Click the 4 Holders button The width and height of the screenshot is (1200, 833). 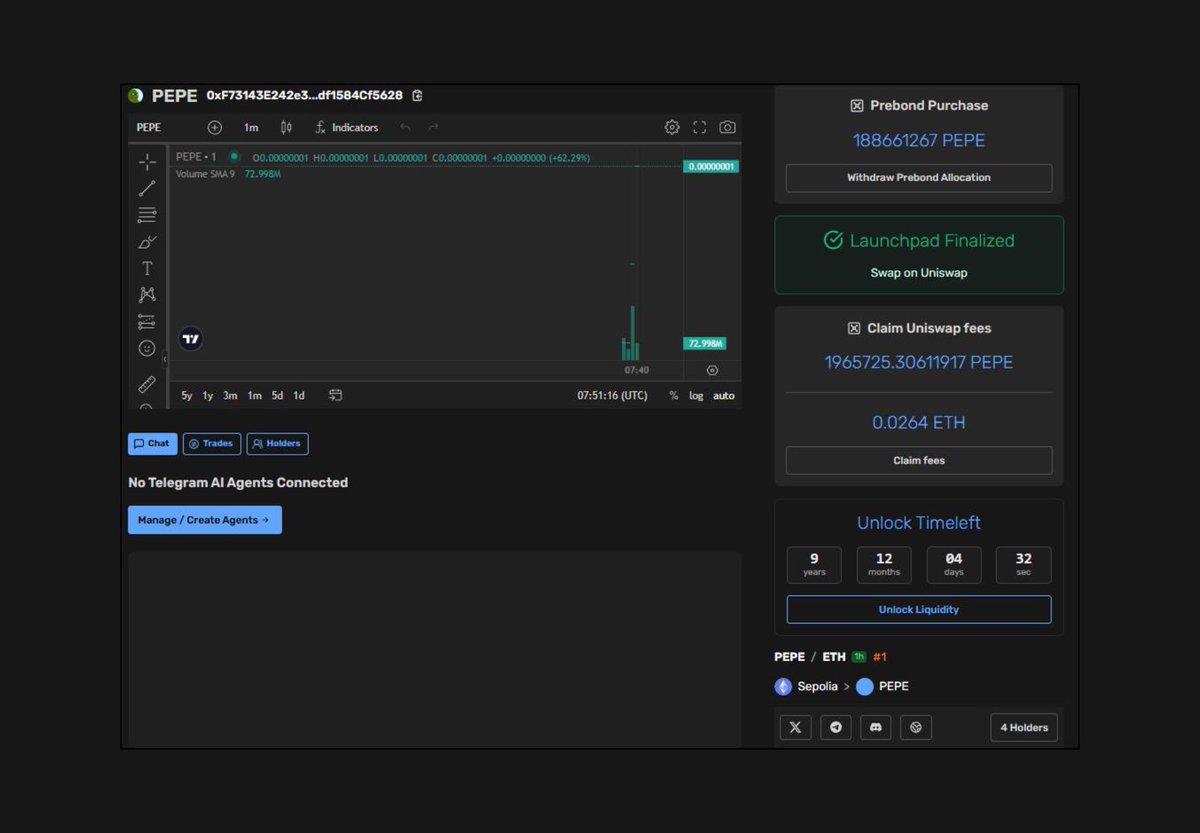tap(1024, 727)
